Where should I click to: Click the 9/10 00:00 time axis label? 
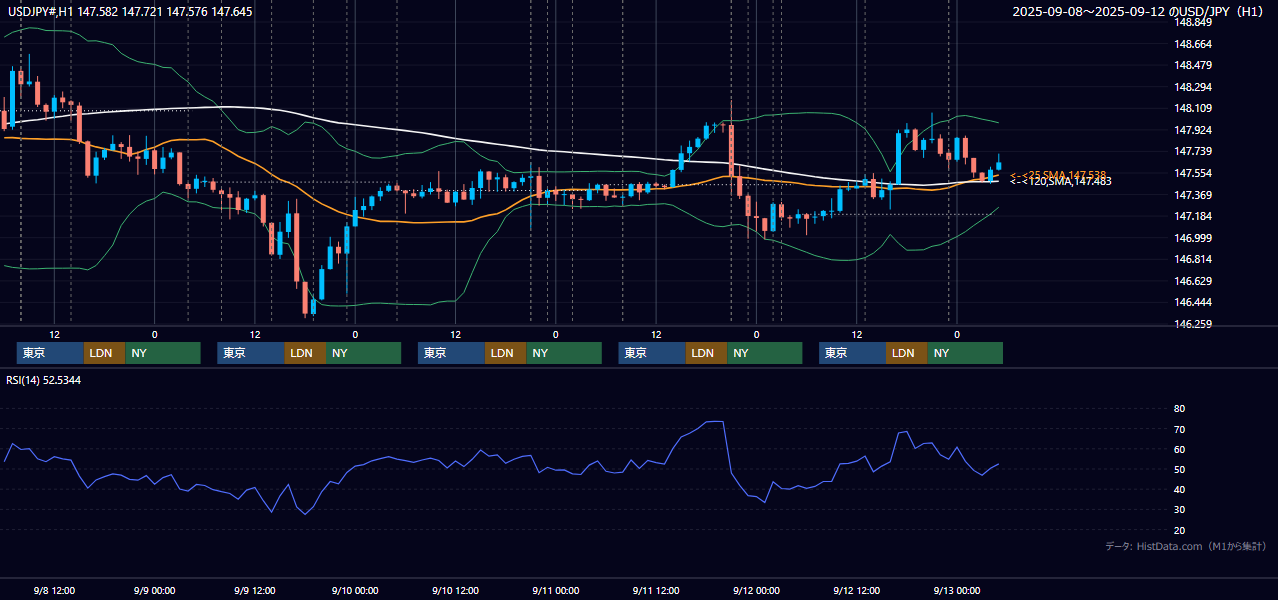point(354,590)
